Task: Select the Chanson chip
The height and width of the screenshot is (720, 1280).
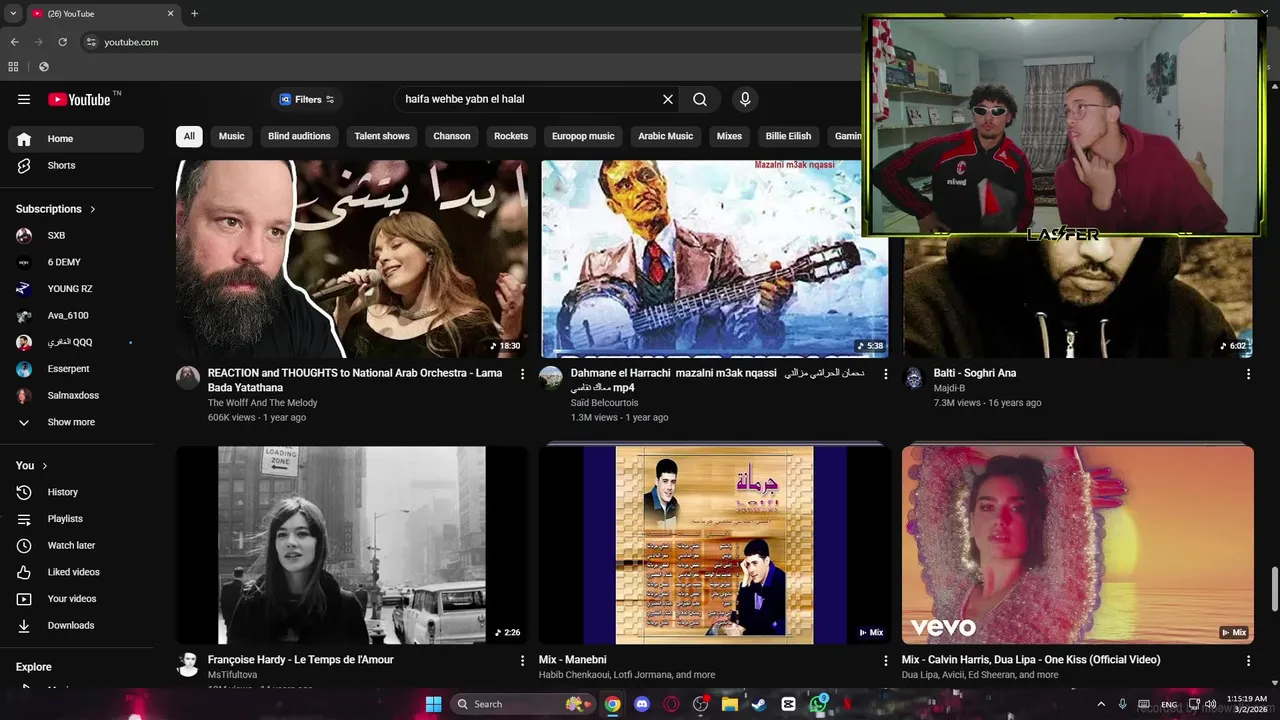Action: click(x=451, y=136)
